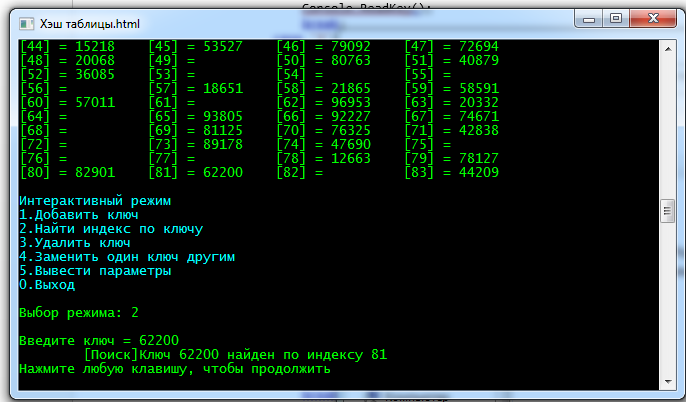
Task: Click the empty slot label '[61] ='
Action: tap(172, 102)
